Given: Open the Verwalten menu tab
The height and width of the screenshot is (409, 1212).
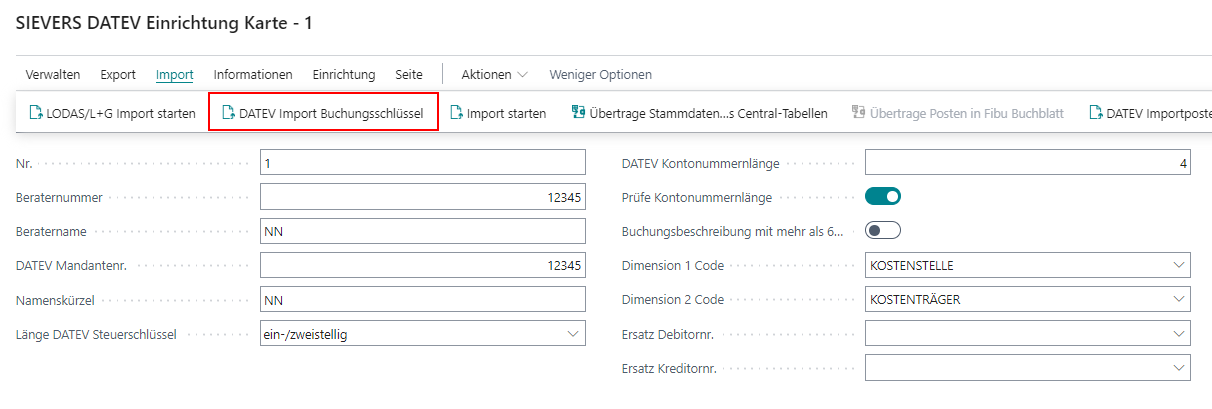Looking at the screenshot, I should 53,75.
